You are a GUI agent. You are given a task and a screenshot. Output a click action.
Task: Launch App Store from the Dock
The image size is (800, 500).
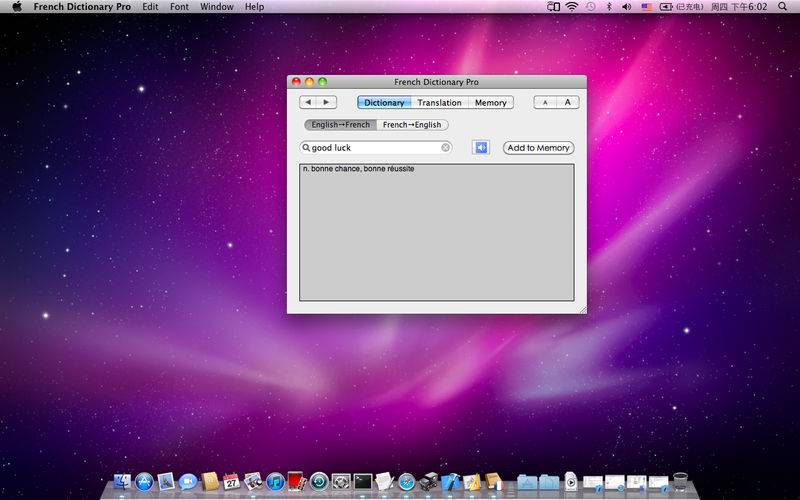pyautogui.click(x=144, y=482)
